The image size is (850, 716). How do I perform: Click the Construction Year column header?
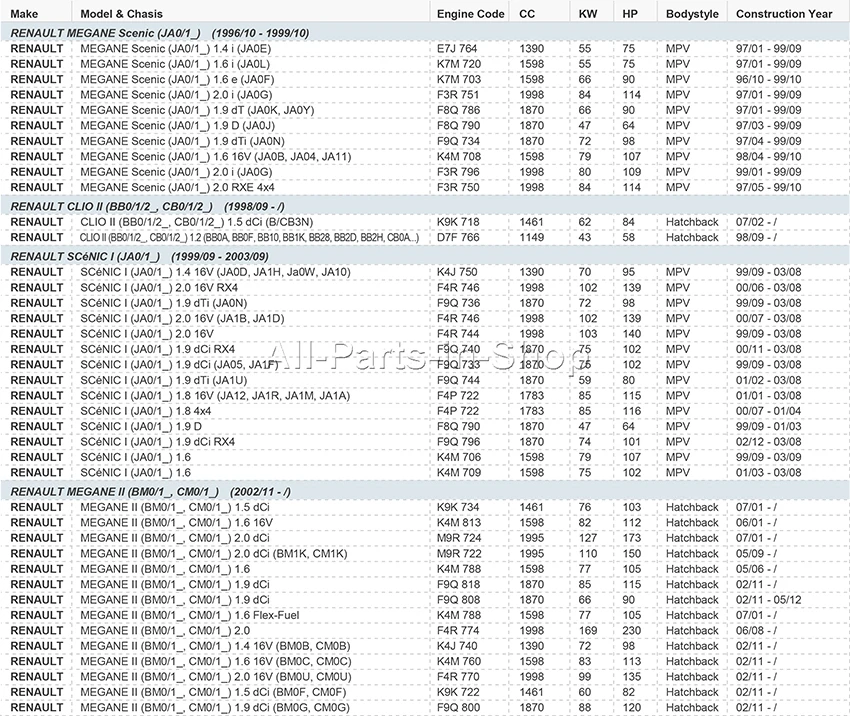pyautogui.click(x=784, y=14)
